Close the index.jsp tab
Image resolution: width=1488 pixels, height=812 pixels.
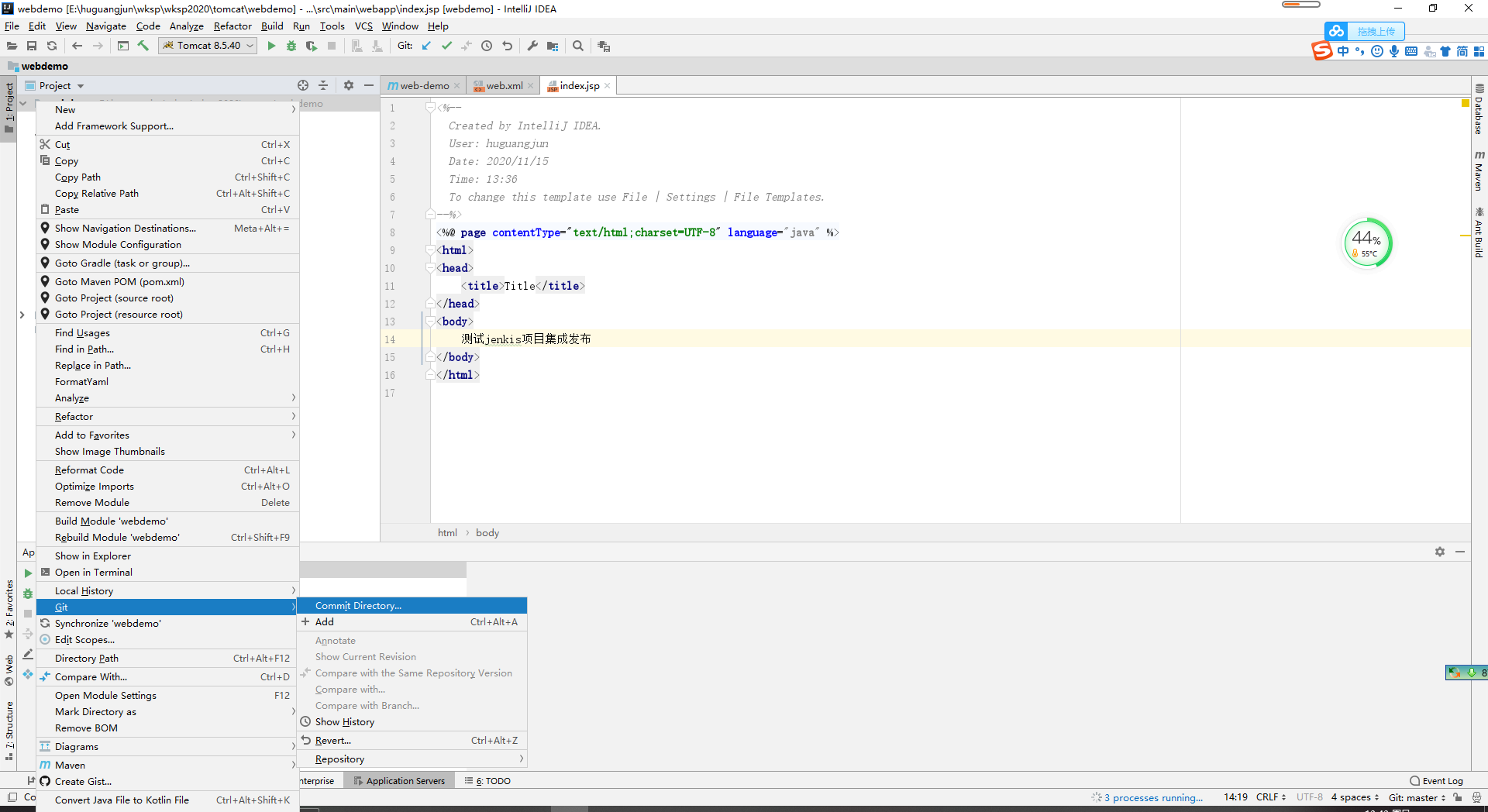[x=608, y=85]
